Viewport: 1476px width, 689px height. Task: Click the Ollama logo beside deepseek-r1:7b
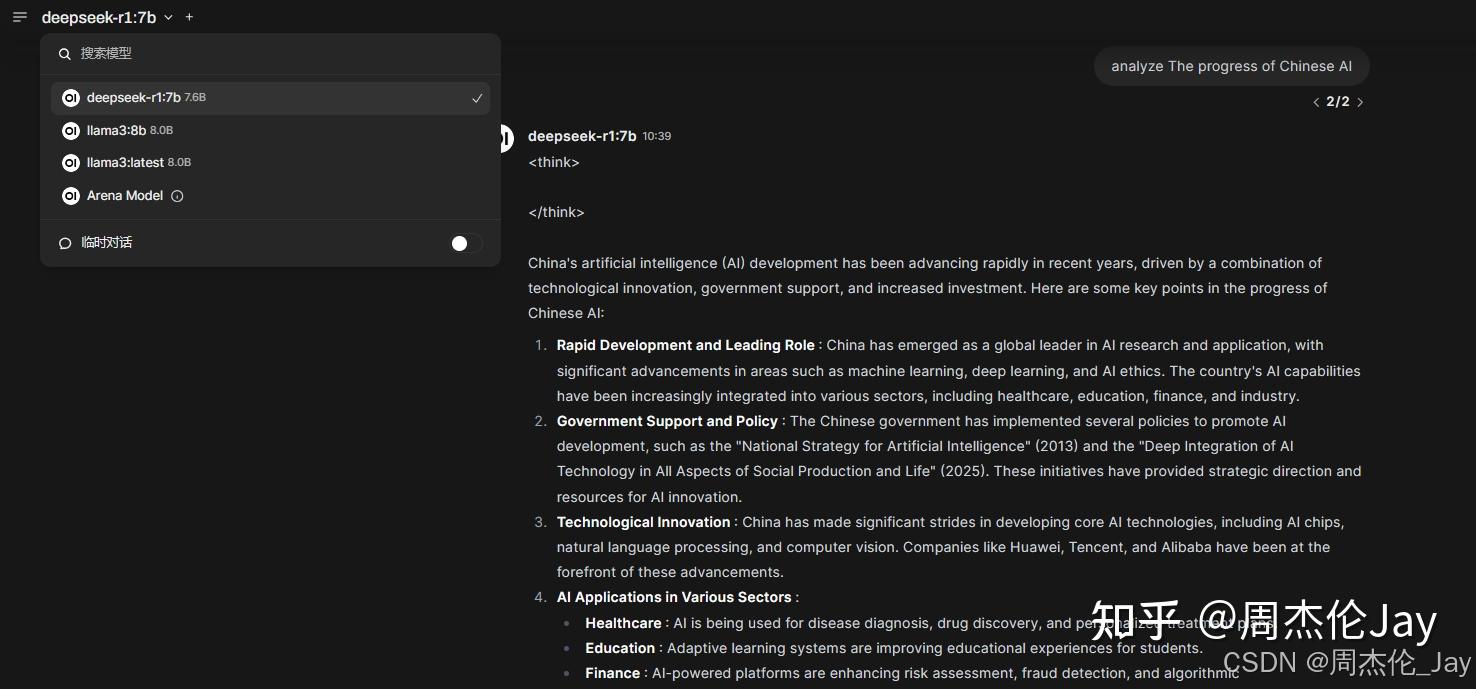click(70, 97)
